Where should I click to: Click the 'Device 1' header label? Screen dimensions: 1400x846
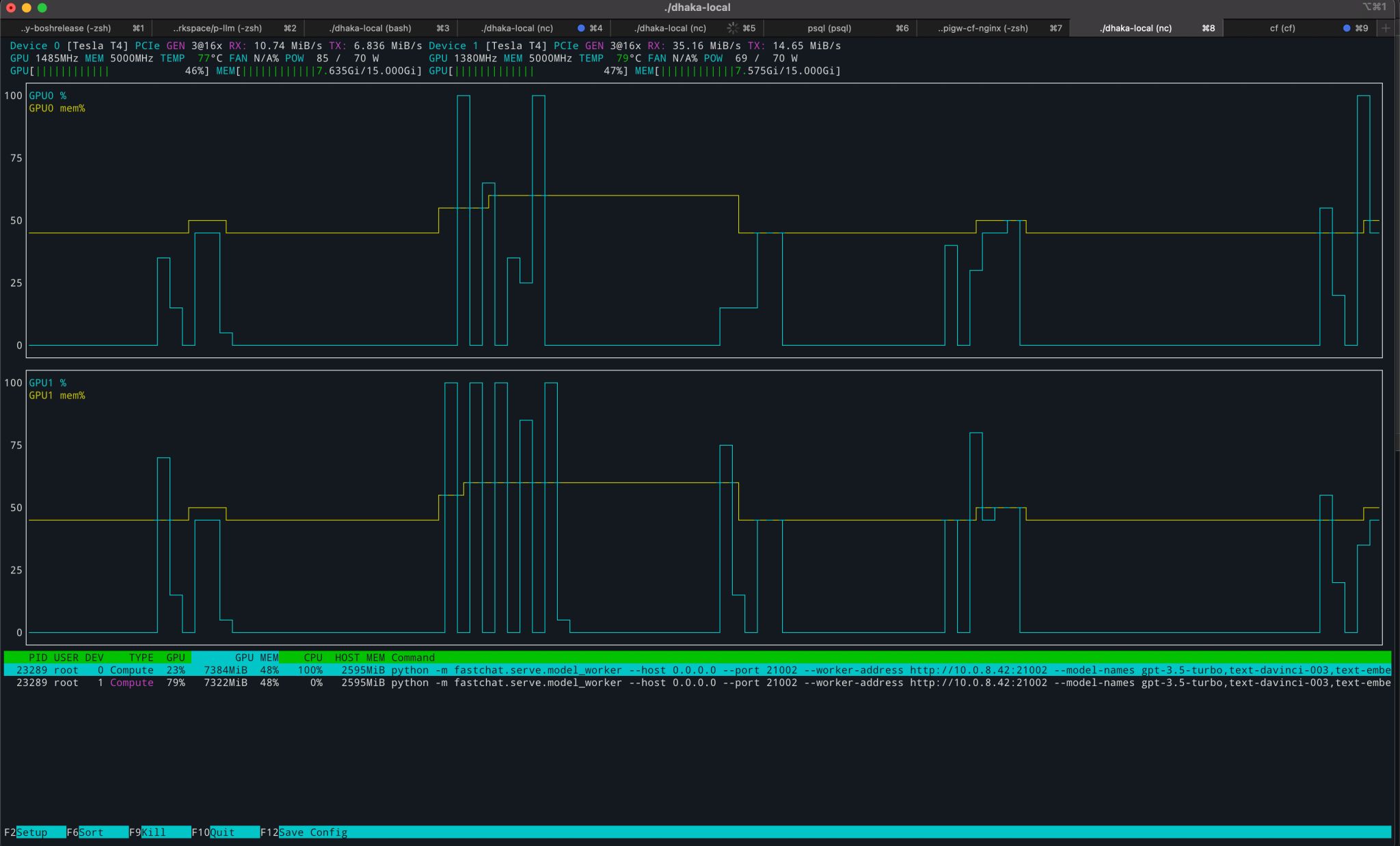[454, 46]
